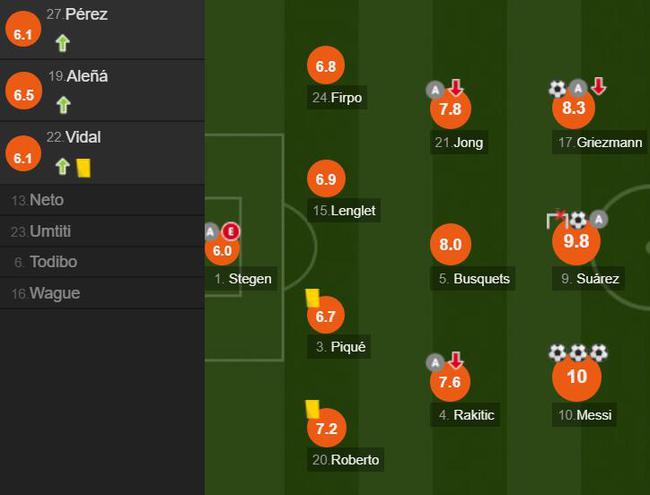Open Todibo's bench entry
Viewport: 650px width, 495px height.
tap(102, 262)
